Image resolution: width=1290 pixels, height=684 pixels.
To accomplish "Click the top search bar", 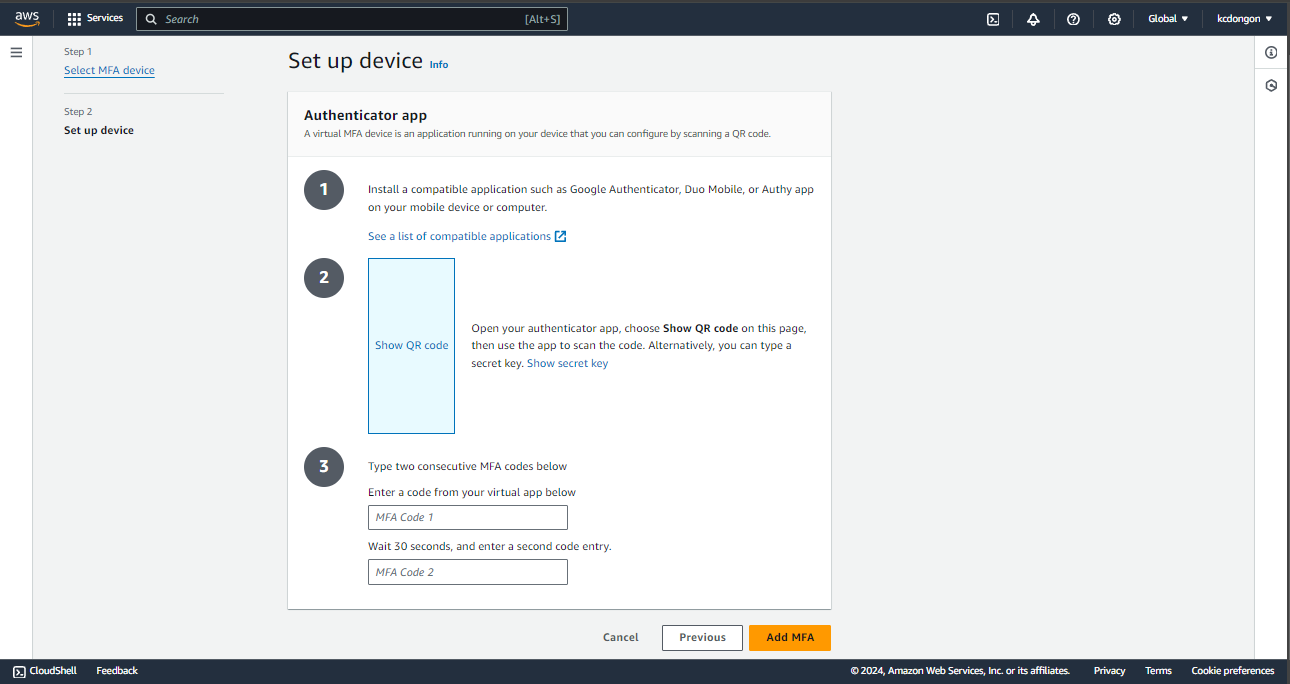I will pos(351,19).
